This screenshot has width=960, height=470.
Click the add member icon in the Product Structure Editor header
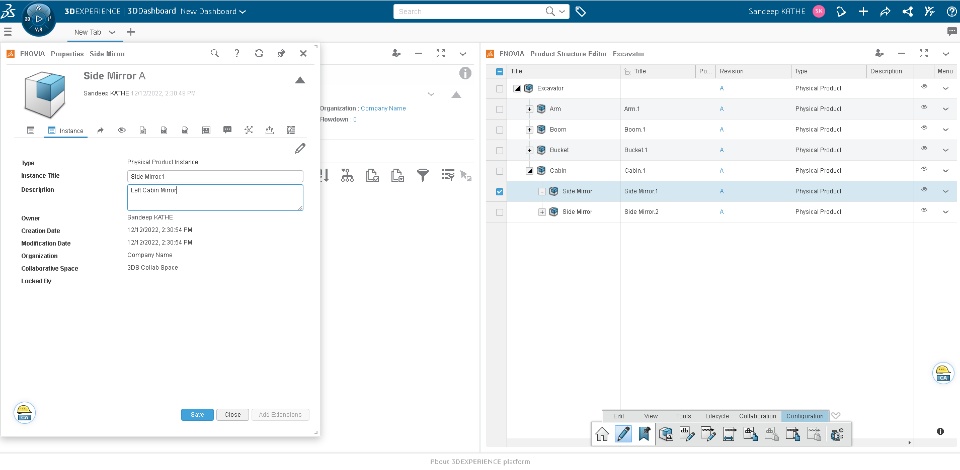point(879,53)
